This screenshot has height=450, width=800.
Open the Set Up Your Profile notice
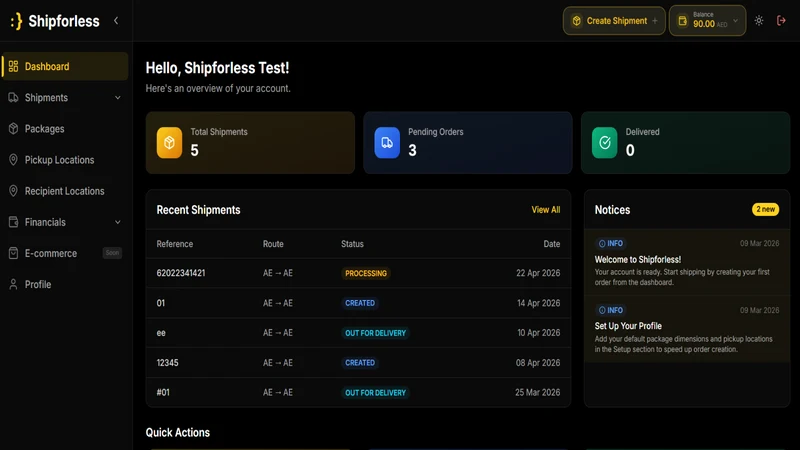[x=687, y=329]
